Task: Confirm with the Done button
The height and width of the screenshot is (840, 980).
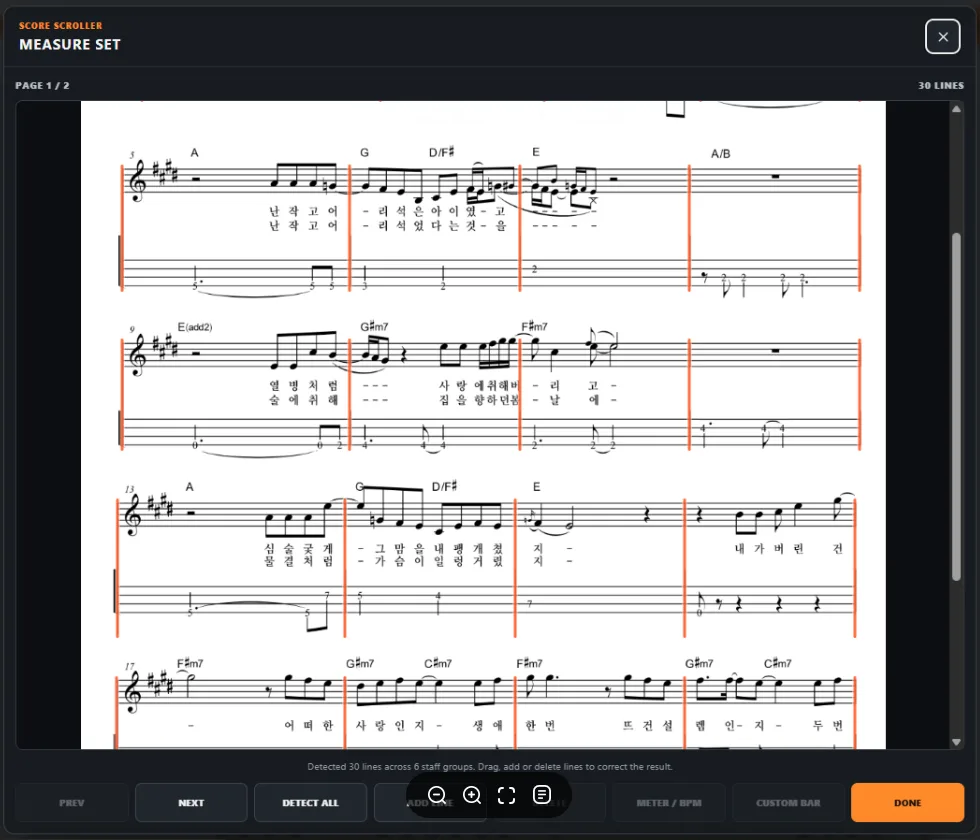Action: pyautogui.click(x=908, y=802)
